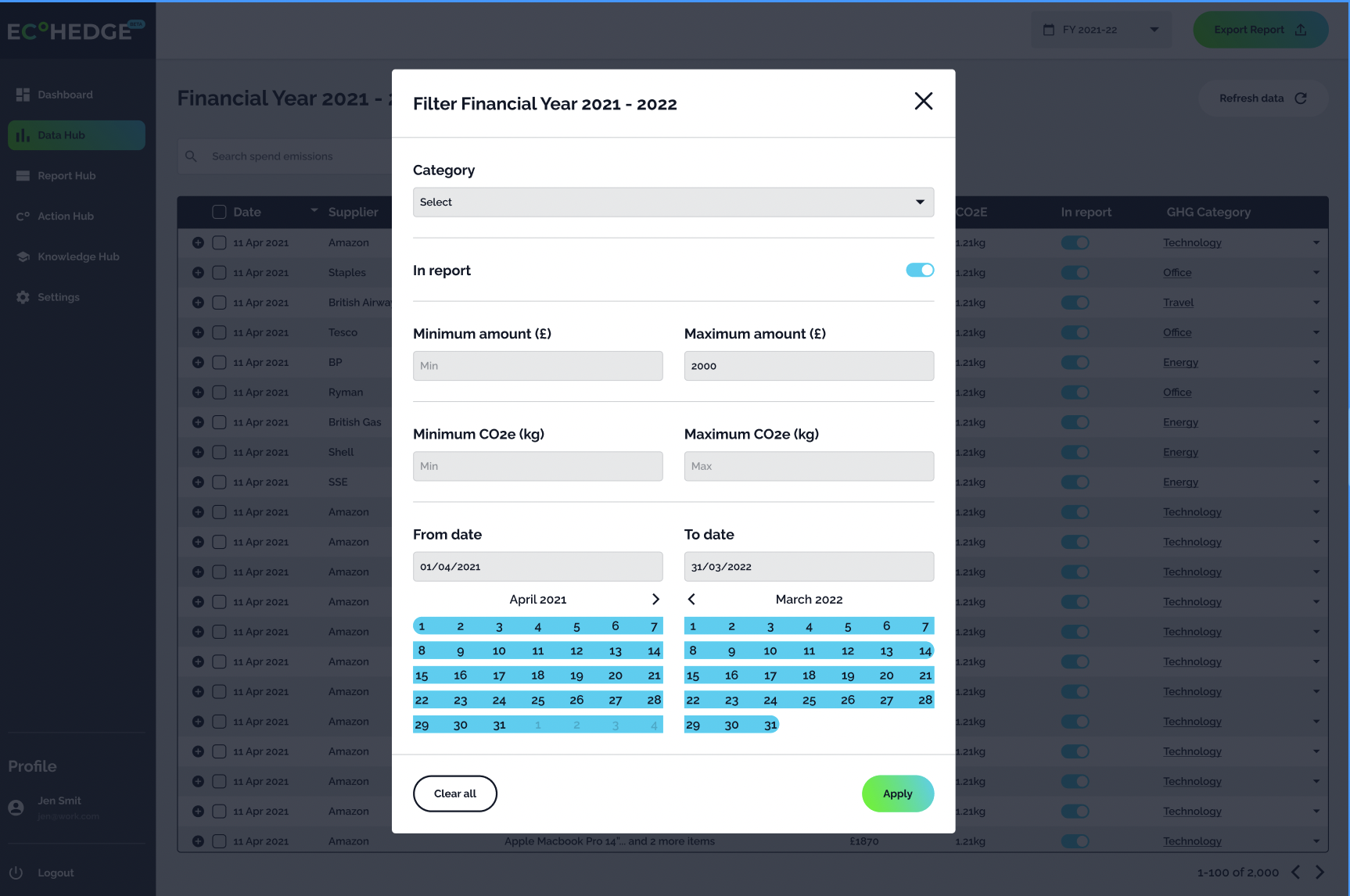Toggle In report switch for first Technology row

click(x=1075, y=243)
